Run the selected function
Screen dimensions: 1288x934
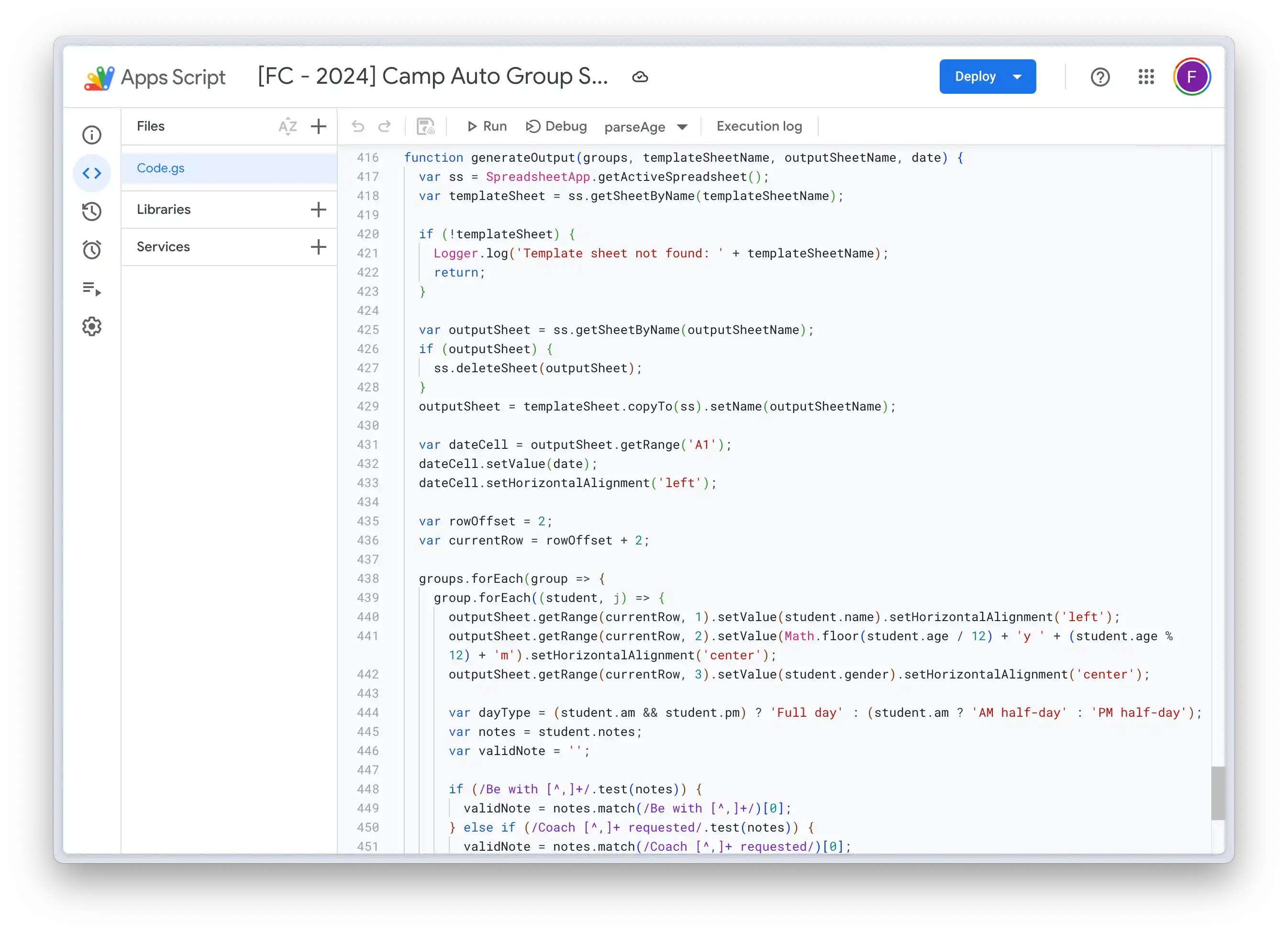point(487,126)
